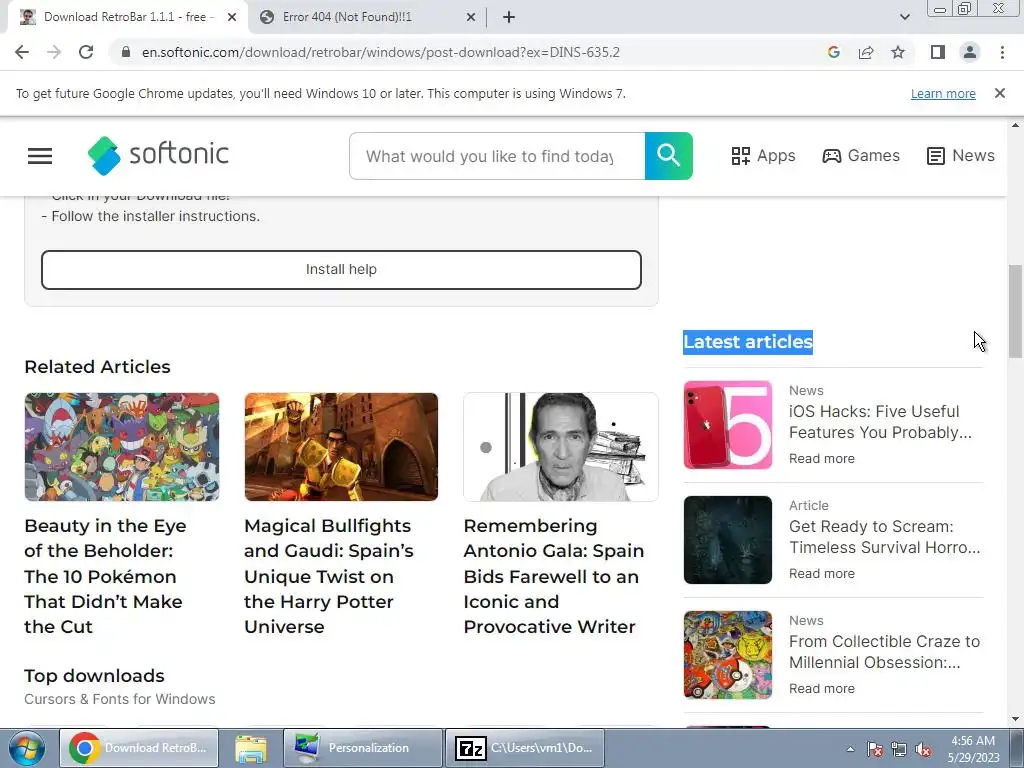The width and height of the screenshot is (1024, 768).
Task: Submit search with magnifier button
Action: coord(669,156)
